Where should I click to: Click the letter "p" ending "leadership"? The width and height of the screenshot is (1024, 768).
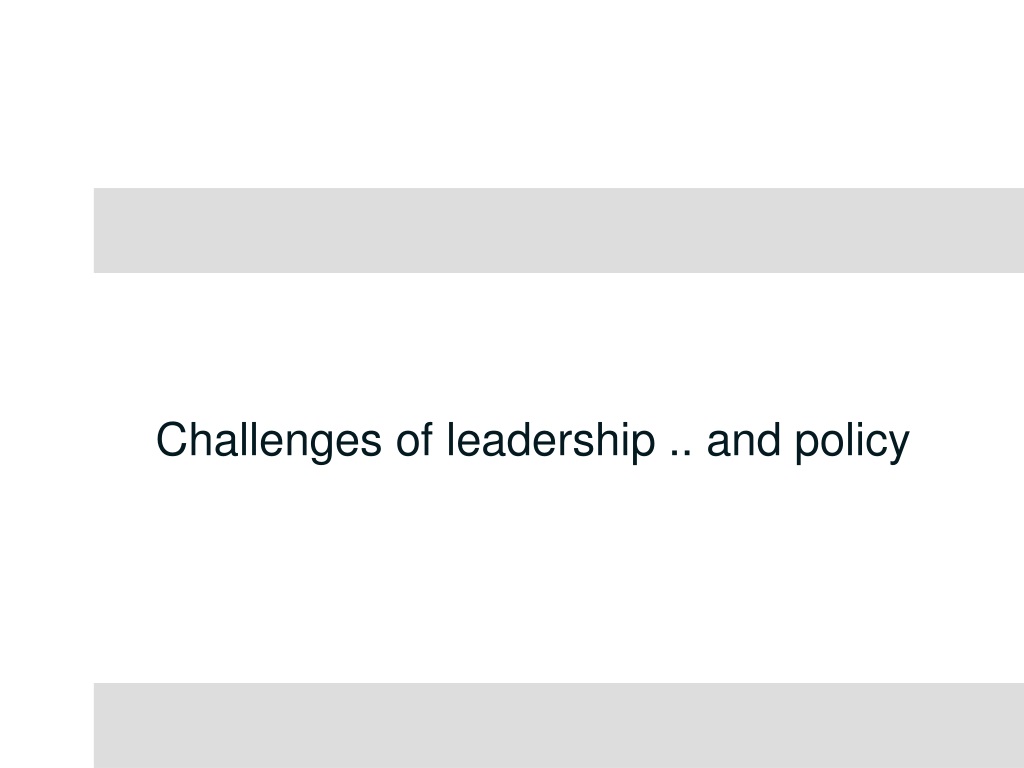pyautogui.click(x=643, y=446)
